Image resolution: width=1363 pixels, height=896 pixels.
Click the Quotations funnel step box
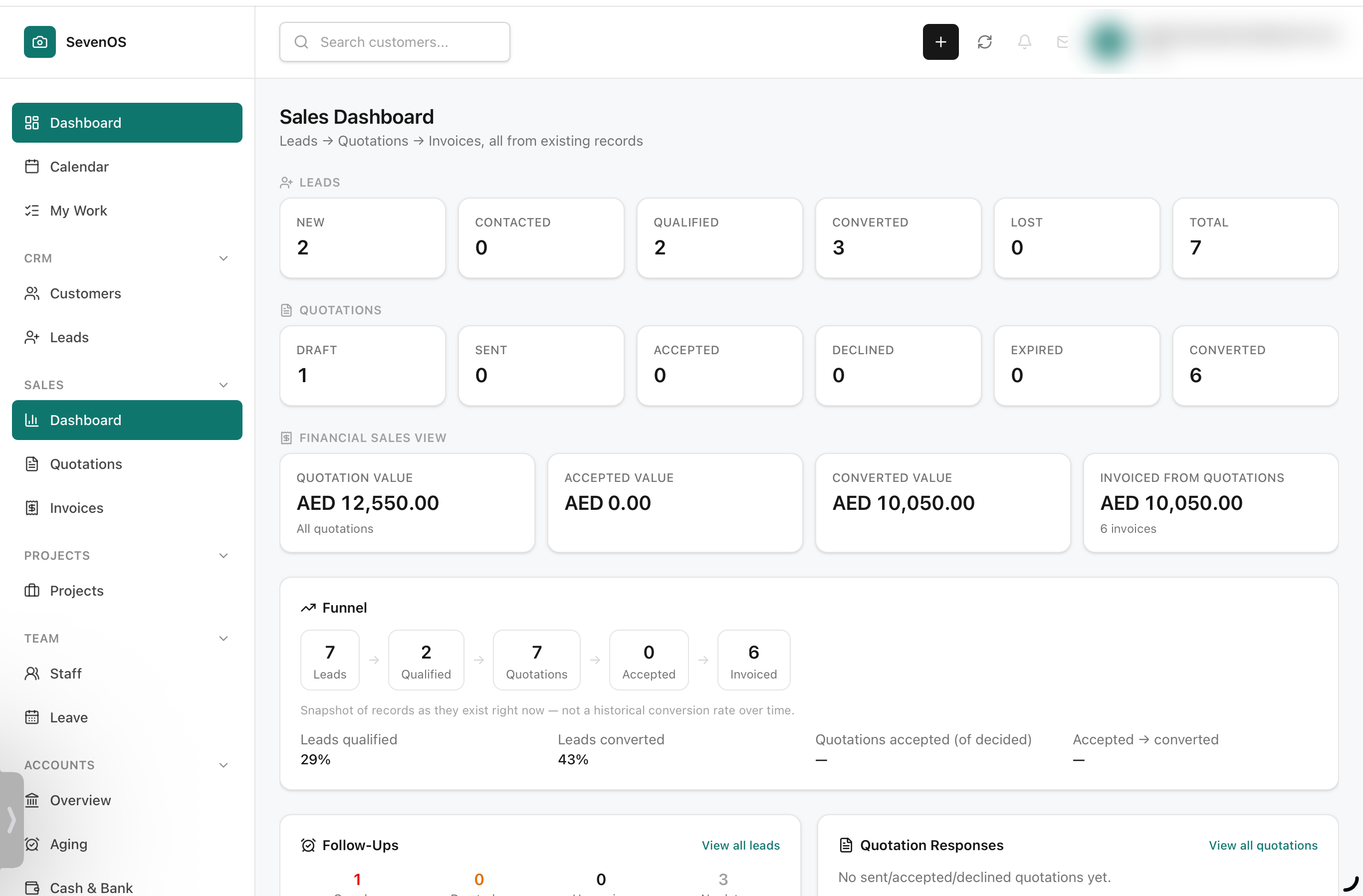[537, 660]
